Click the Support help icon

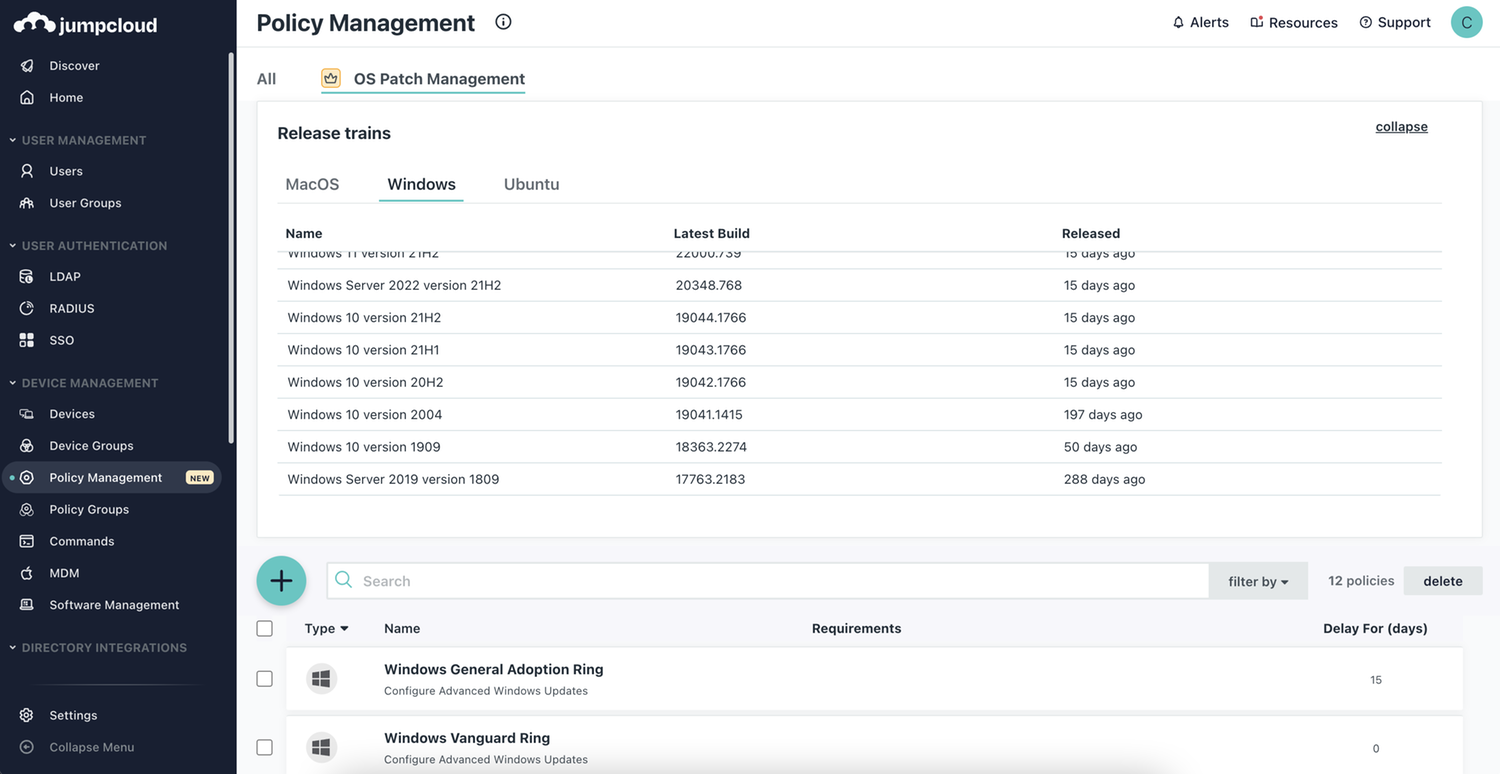[1365, 22]
